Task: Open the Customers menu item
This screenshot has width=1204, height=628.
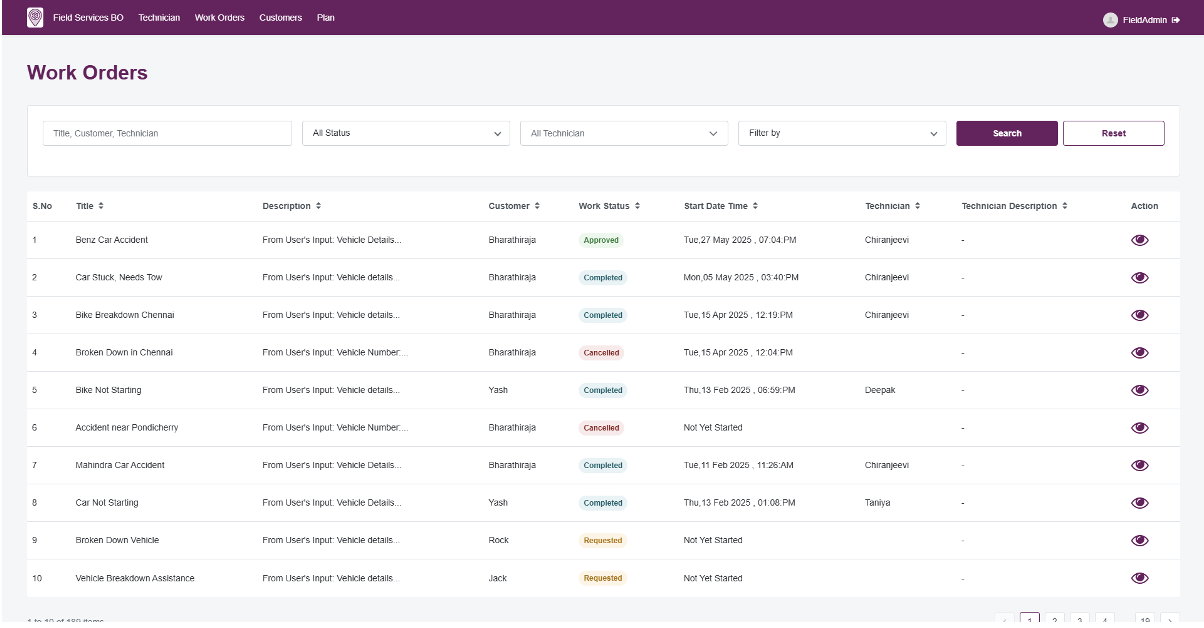Action: tap(280, 18)
